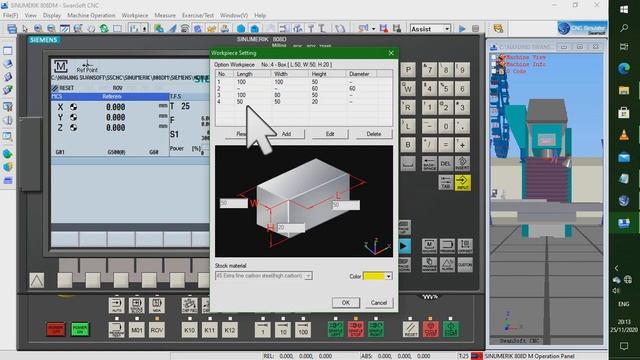Image resolution: width=640 pixels, height=360 pixels.
Task: Select workpiece row 3 with width 80
Action: click(304, 95)
